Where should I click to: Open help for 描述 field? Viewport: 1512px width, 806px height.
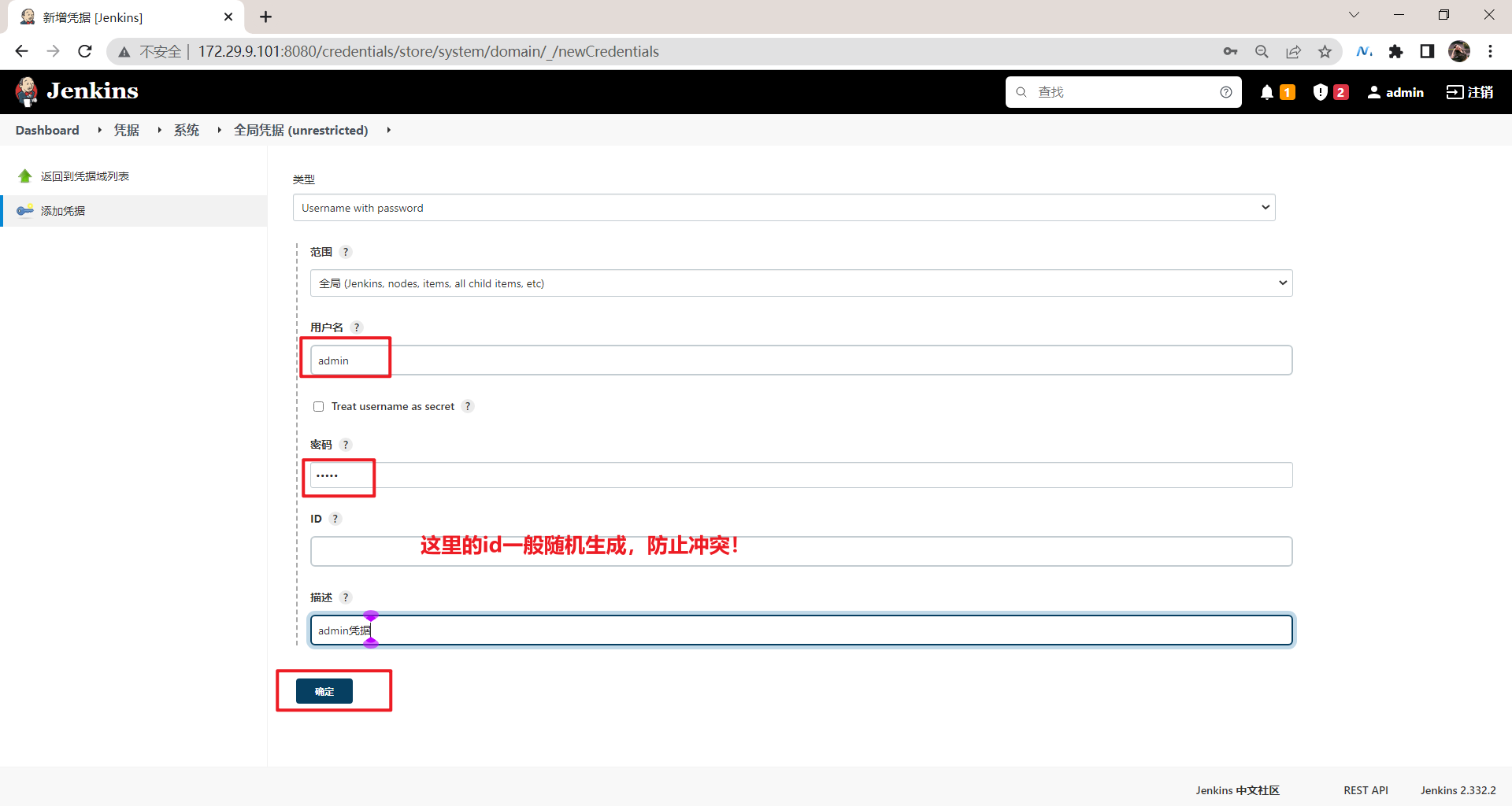click(x=346, y=597)
